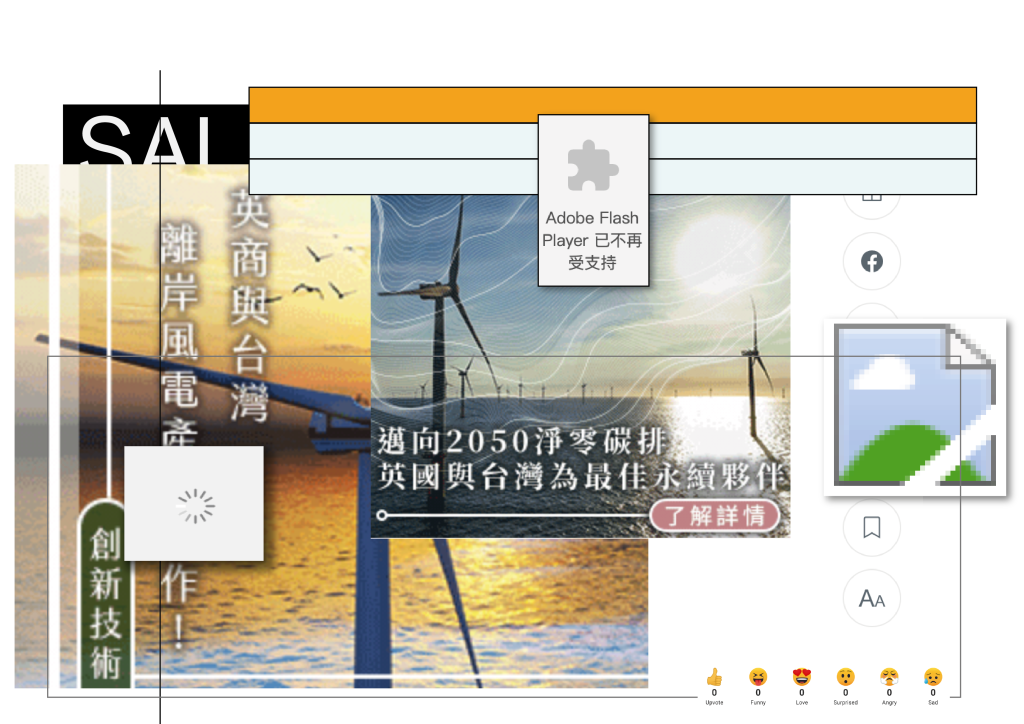Screen dimensions: 1024x724
Task: Click the broken image placeholder
Action: 915,407
